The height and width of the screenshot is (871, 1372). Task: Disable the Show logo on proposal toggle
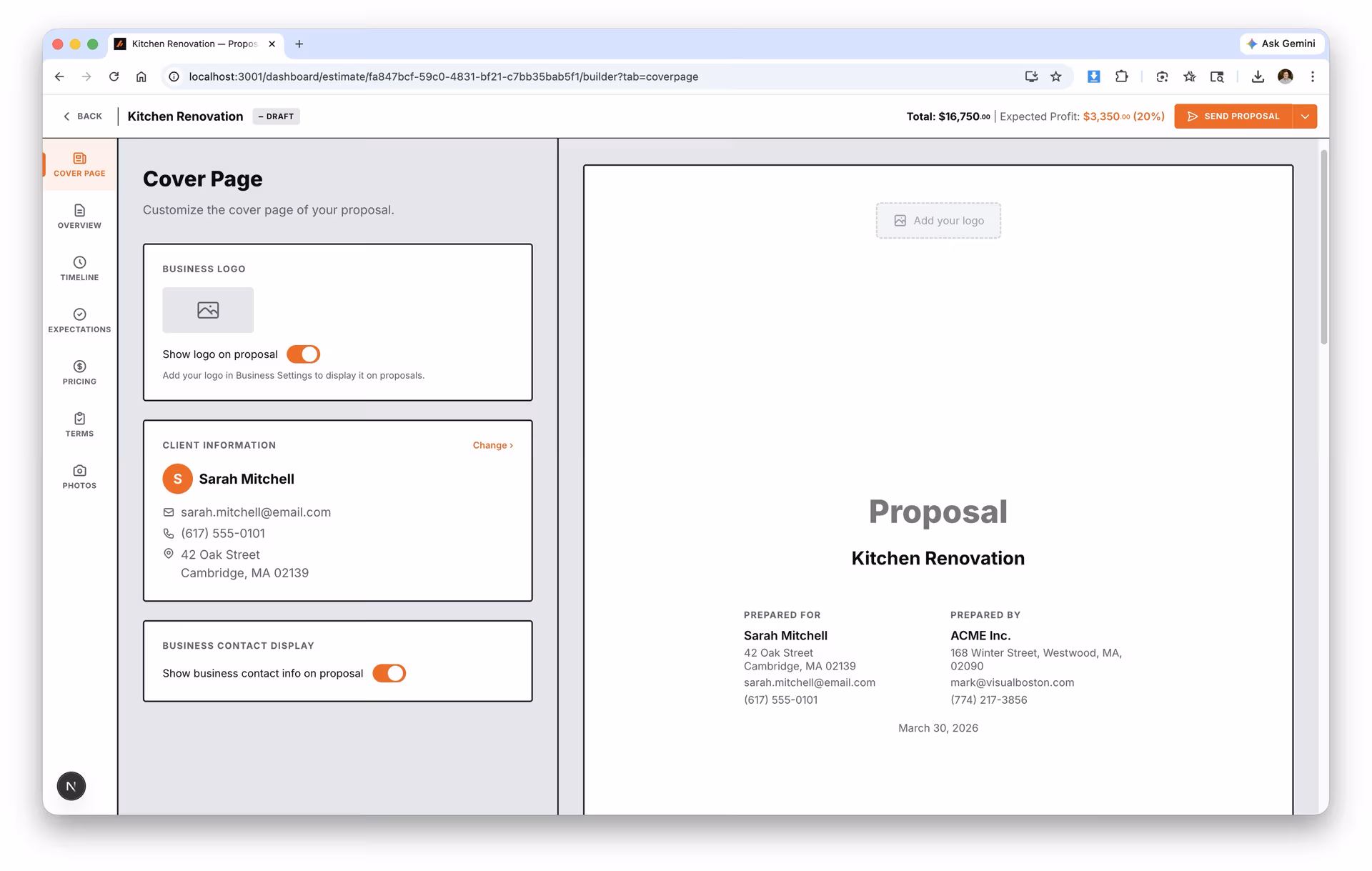click(303, 354)
